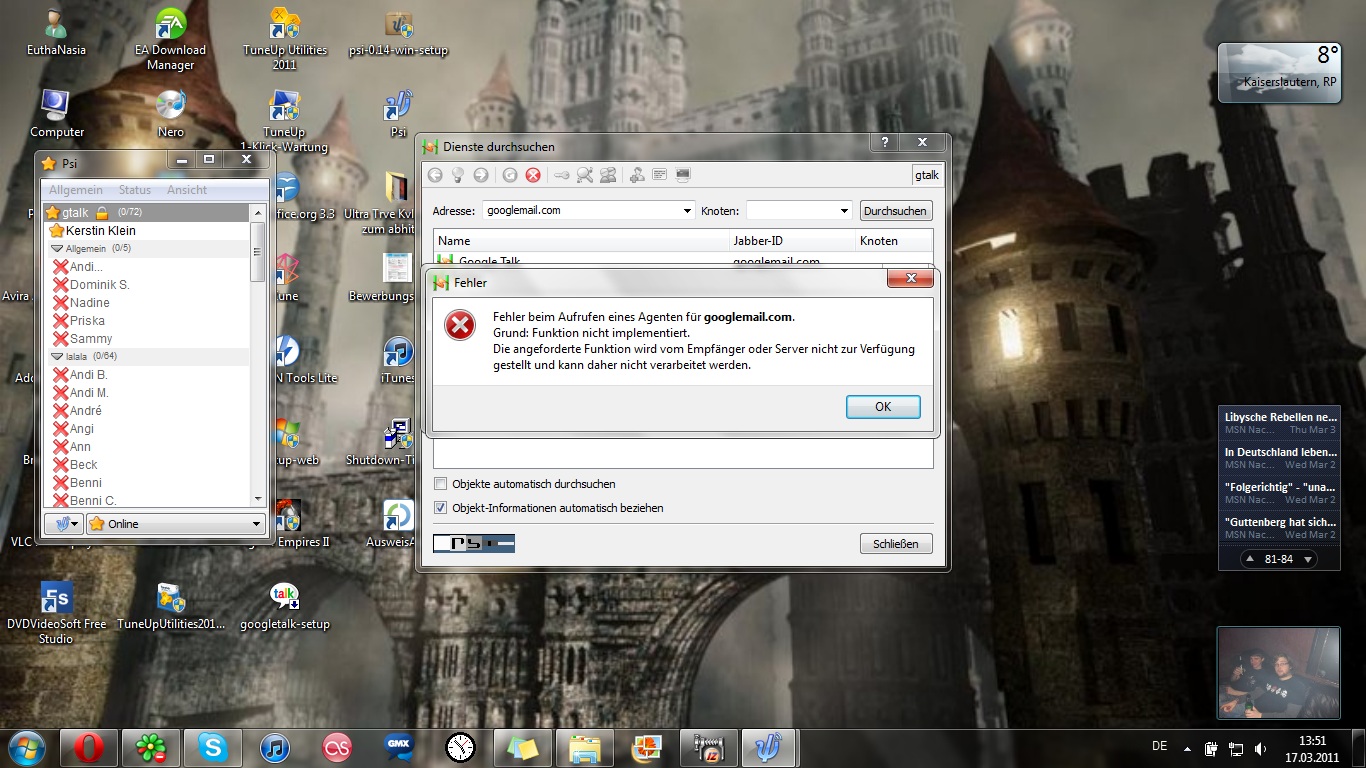
Task: Show hidden system tray icons arrow
Action: click(x=1187, y=748)
